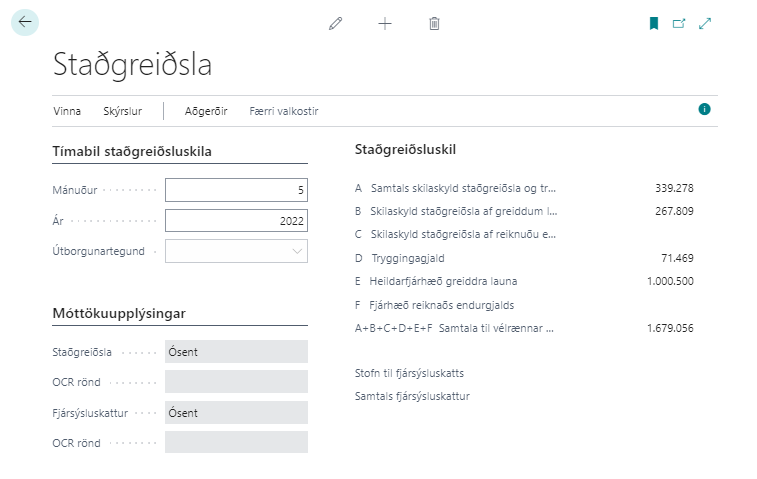Click Færri valkostir
This screenshot has width=757, height=479.
(x=284, y=111)
